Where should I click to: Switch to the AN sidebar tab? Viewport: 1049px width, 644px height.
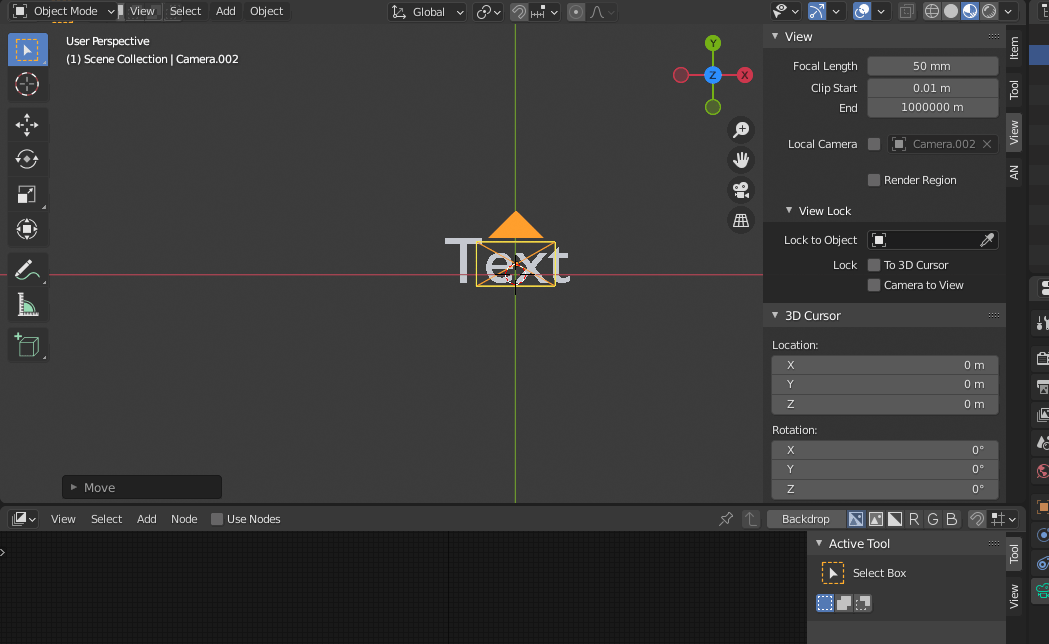(x=1014, y=173)
